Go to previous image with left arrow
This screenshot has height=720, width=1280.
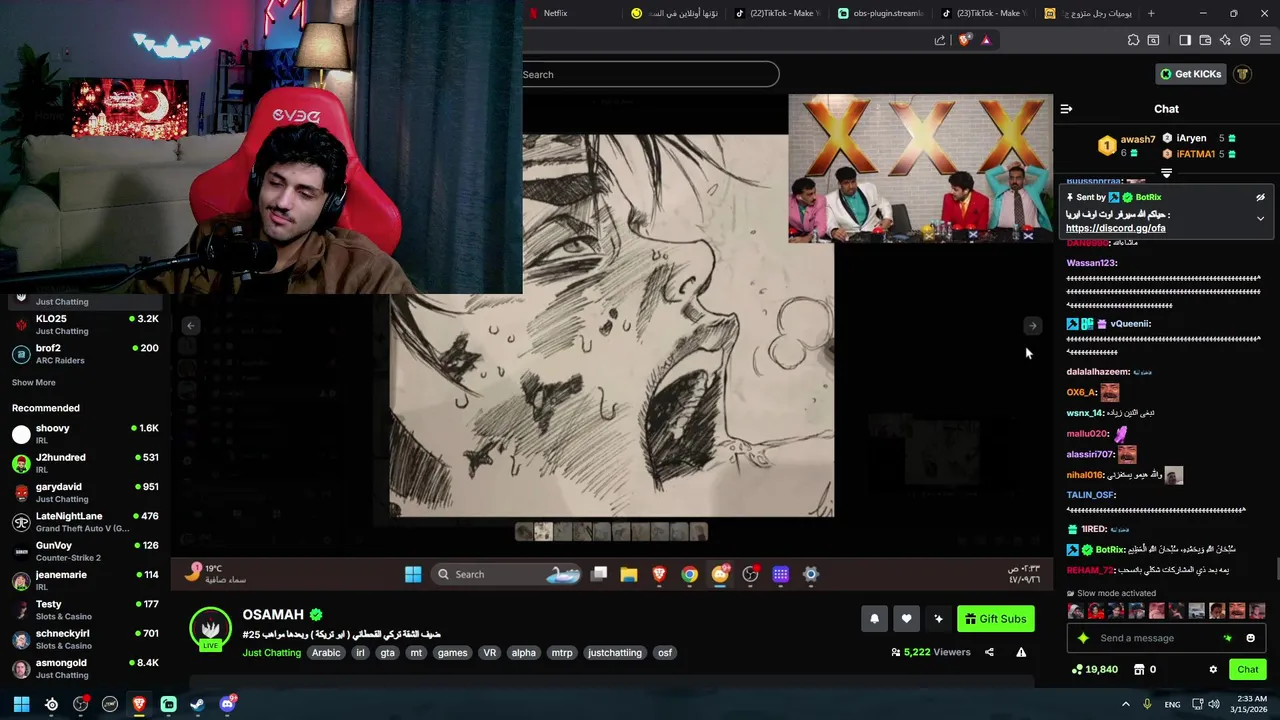(191, 326)
